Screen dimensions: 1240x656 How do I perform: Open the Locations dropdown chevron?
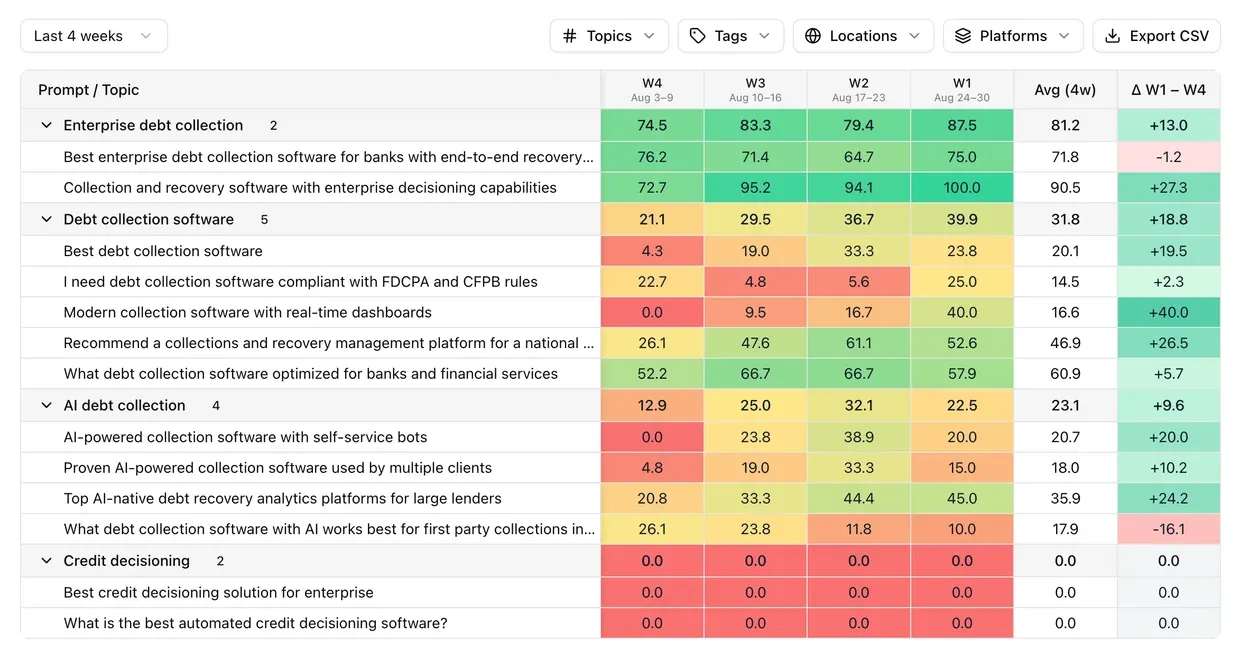pyautogui.click(x=914, y=36)
